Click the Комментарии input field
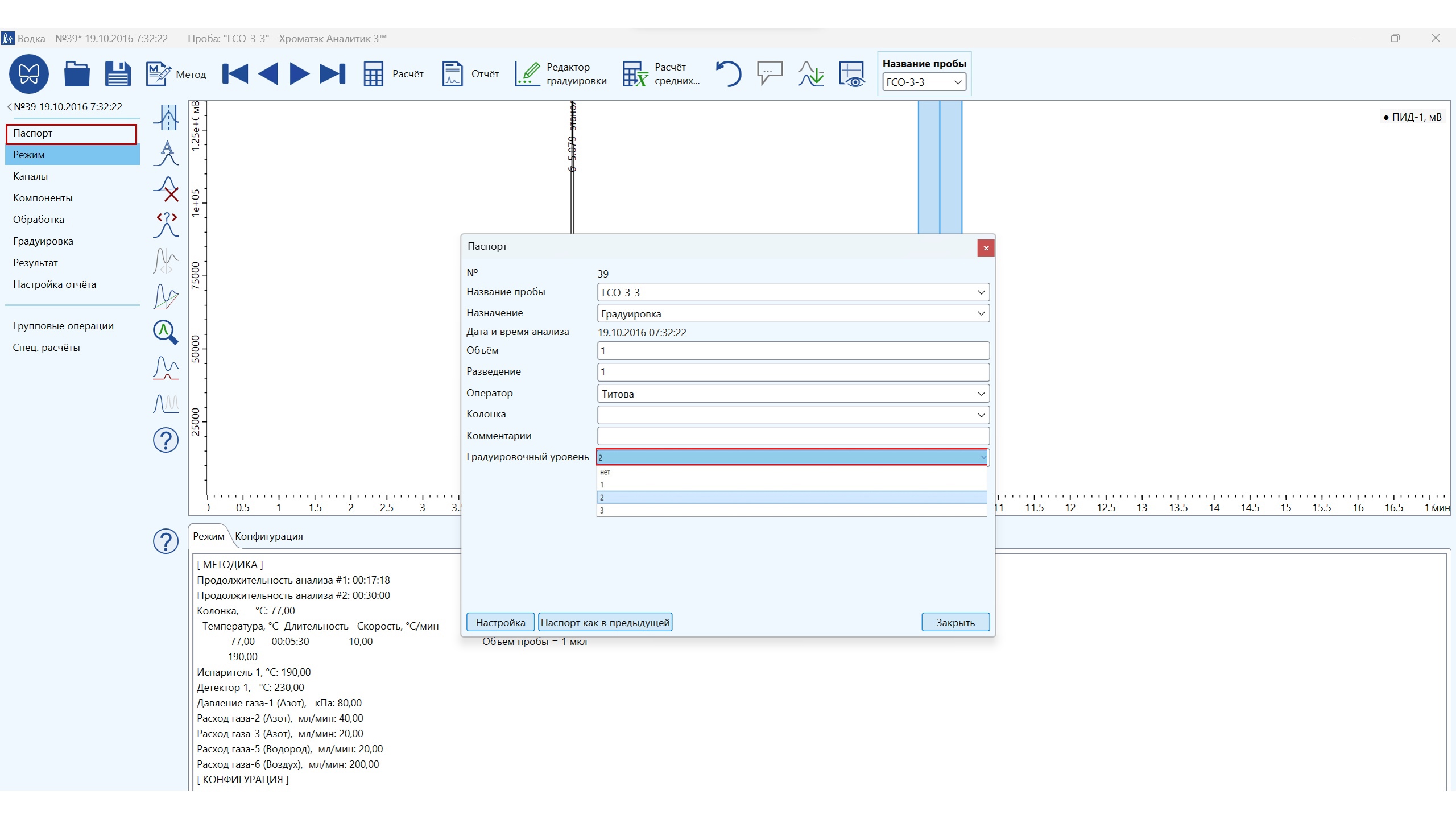This screenshot has height=819, width=1456. tap(793, 436)
